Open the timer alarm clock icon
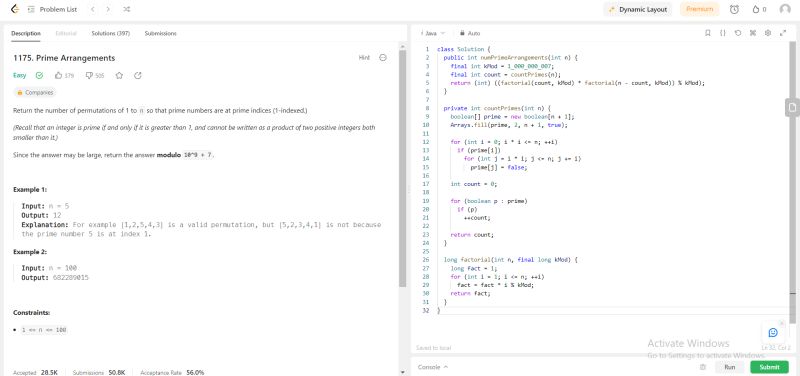The width and height of the screenshot is (800, 376). (734, 9)
